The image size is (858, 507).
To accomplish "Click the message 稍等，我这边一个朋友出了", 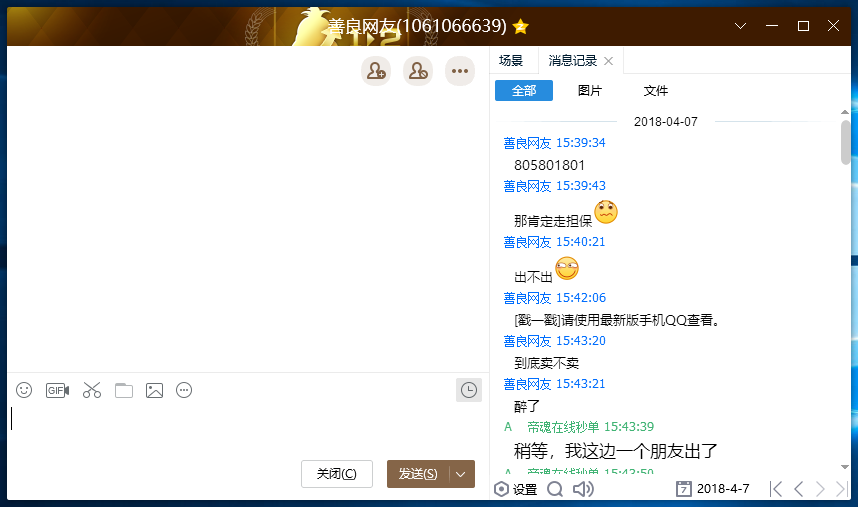I will [x=615, y=451].
